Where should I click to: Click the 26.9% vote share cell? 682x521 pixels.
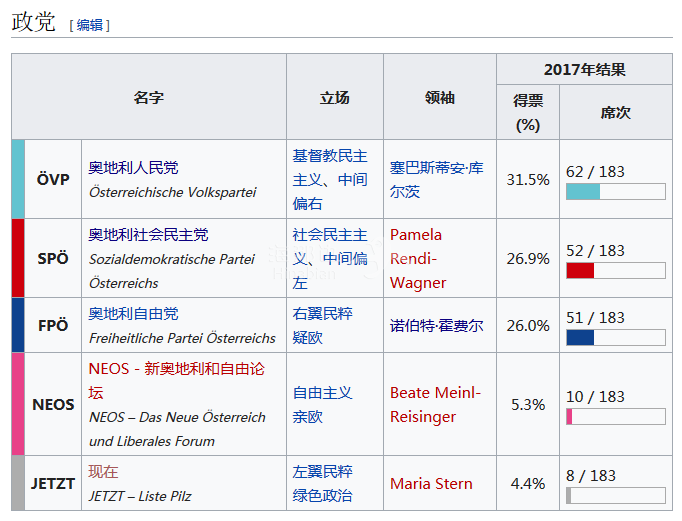click(528, 258)
